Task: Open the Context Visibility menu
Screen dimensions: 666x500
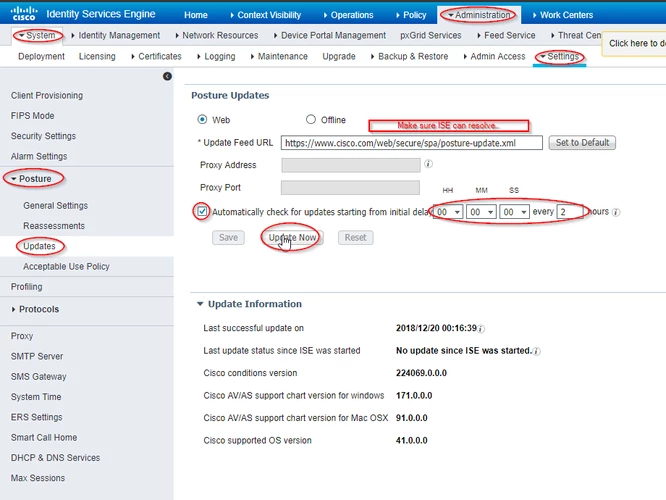Action: click(265, 15)
